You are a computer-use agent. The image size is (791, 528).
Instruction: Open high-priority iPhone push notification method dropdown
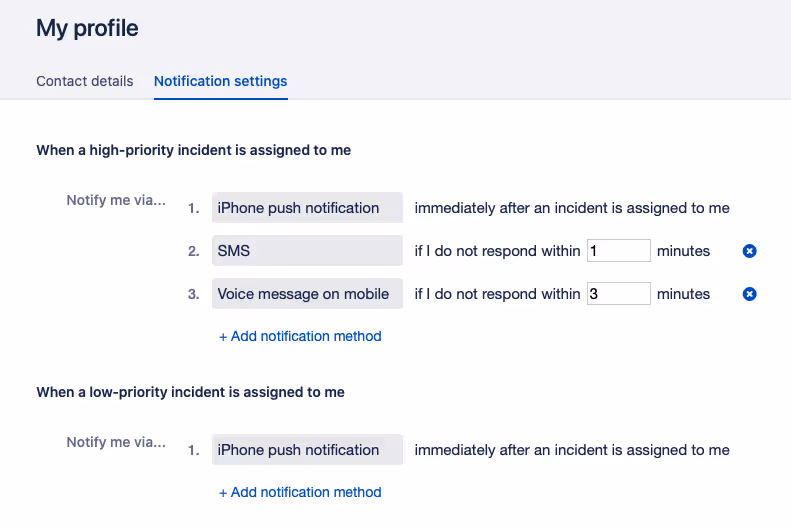click(307, 208)
